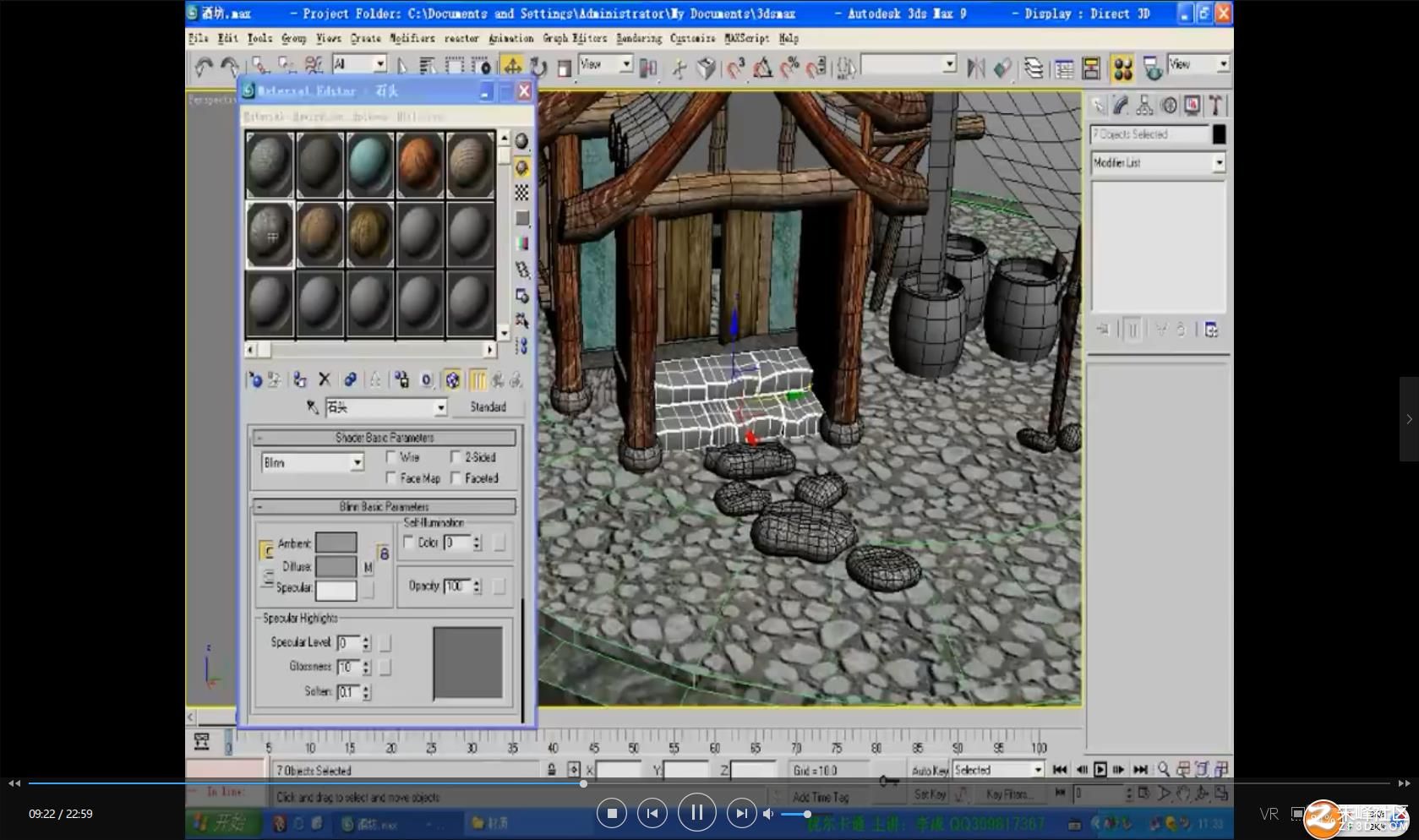Assign Material to Selection icon
Viewport: 1419px width, 840px height.
(x=300, y=380)
